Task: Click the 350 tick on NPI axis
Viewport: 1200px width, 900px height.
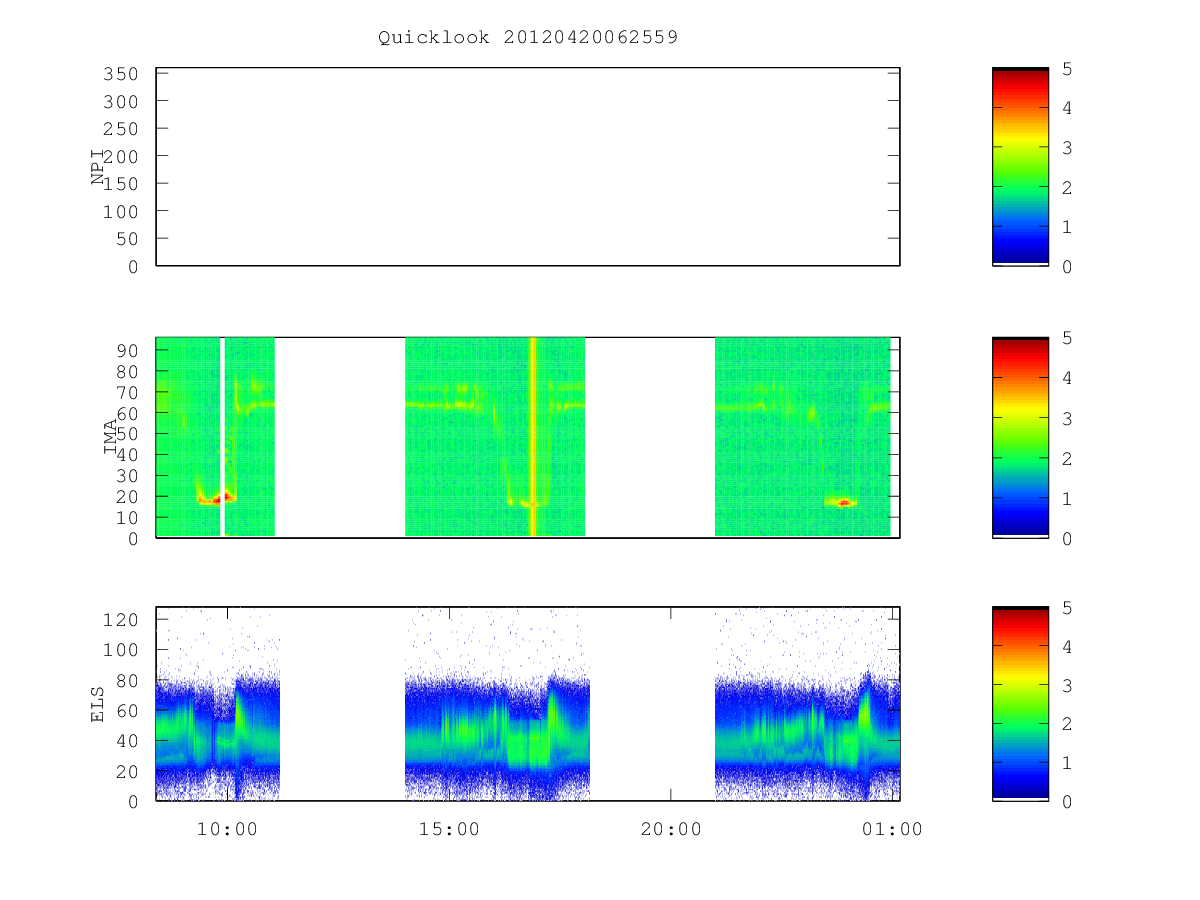Action: (121, 74)
